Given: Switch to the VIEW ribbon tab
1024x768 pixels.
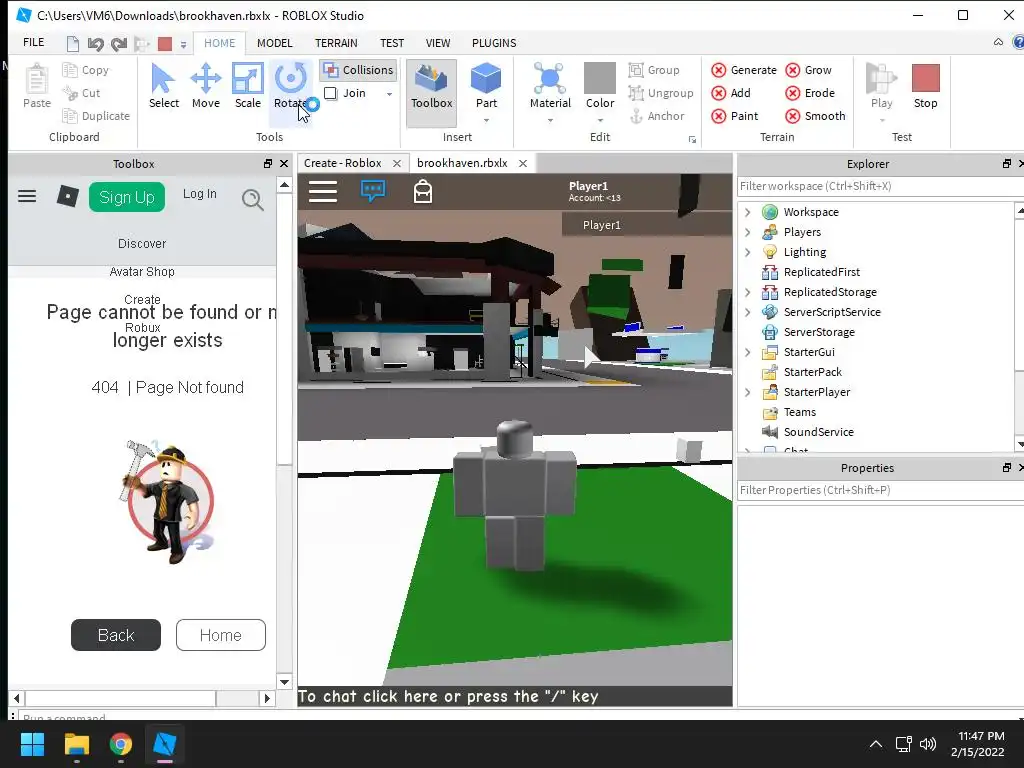Looking at the screenshot, I should [x=438, y=43].
